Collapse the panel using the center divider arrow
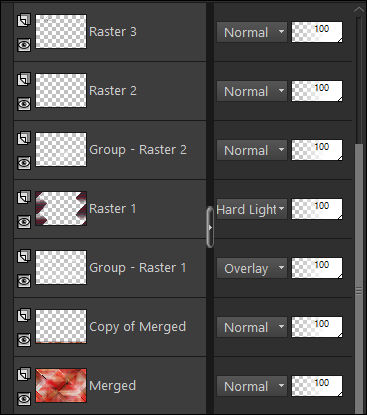Viewport: 367px width, 415px height. click(x=210, y=227)
